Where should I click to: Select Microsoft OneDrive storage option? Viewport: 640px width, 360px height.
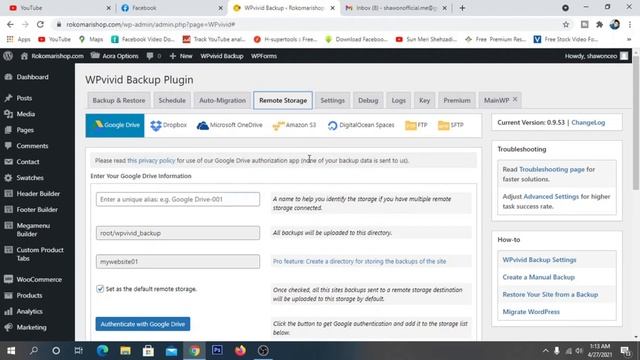(229, 125)
